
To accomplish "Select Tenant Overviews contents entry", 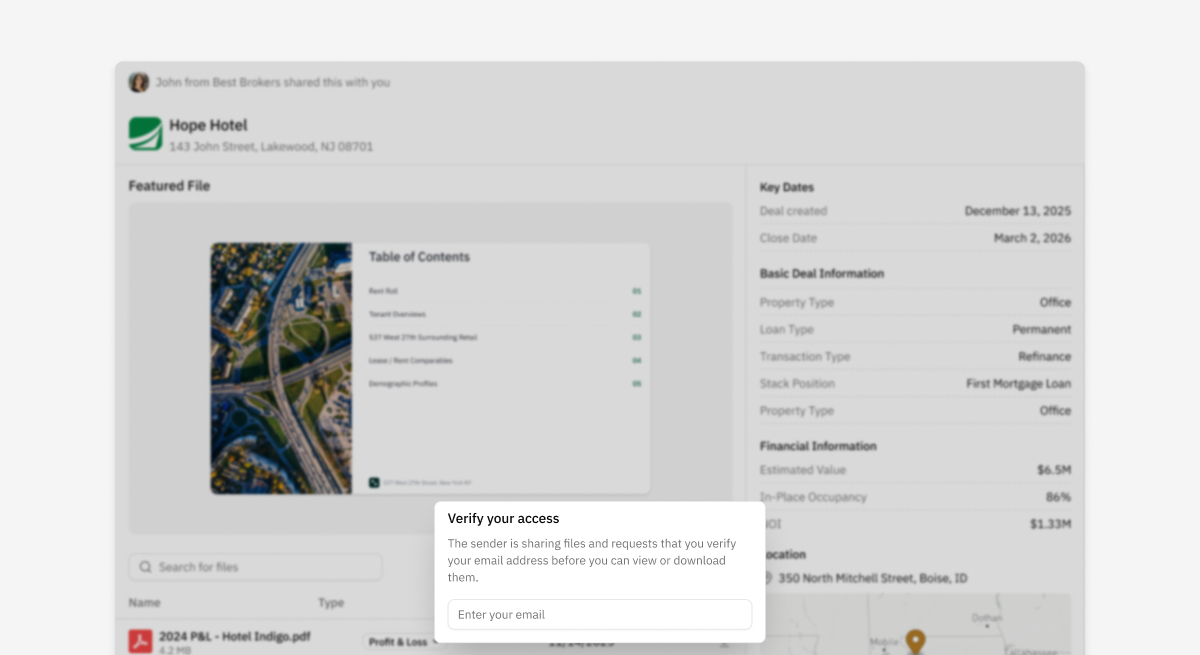I will coord(397,314).
